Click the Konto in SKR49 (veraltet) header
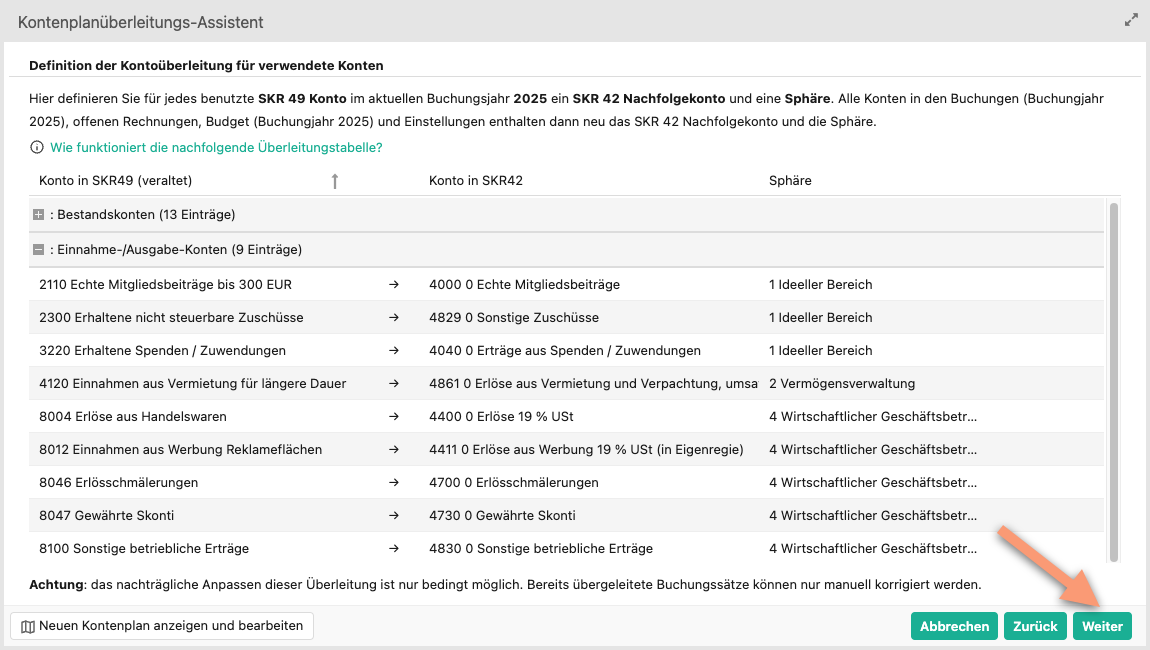 pos(115,180)
